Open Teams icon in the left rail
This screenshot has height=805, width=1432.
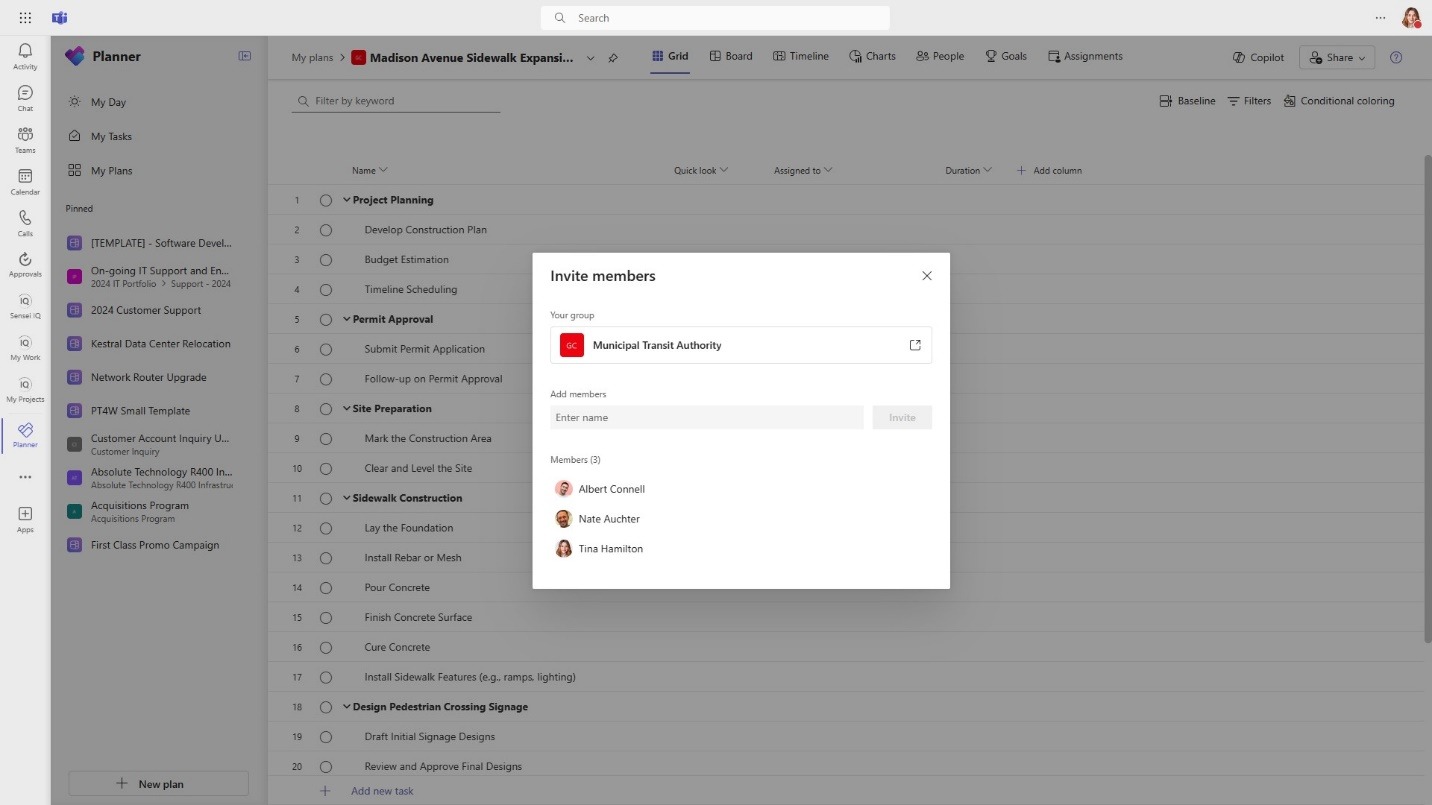25,140
